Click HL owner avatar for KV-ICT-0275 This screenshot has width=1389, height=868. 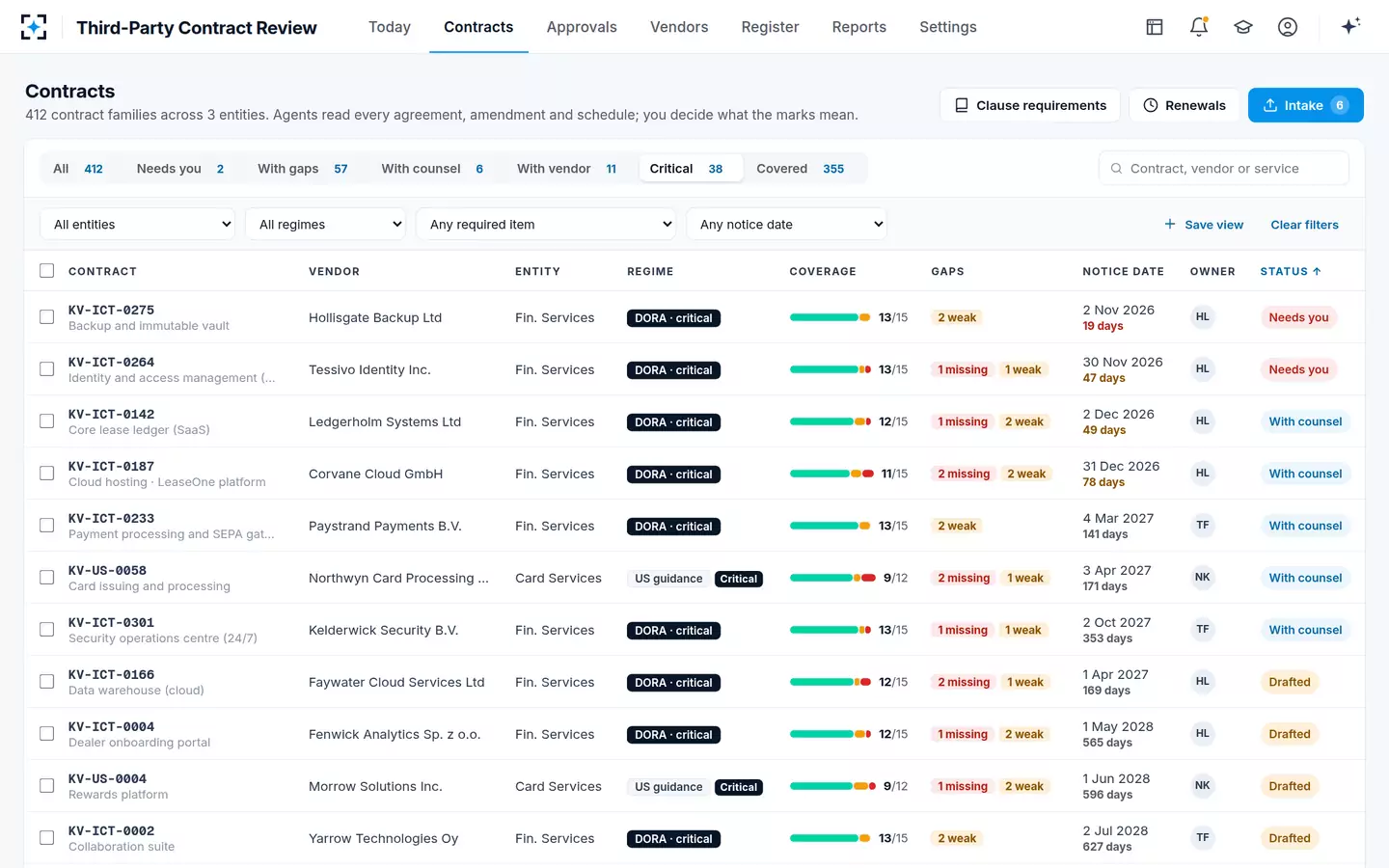(x=1202, y=316)
